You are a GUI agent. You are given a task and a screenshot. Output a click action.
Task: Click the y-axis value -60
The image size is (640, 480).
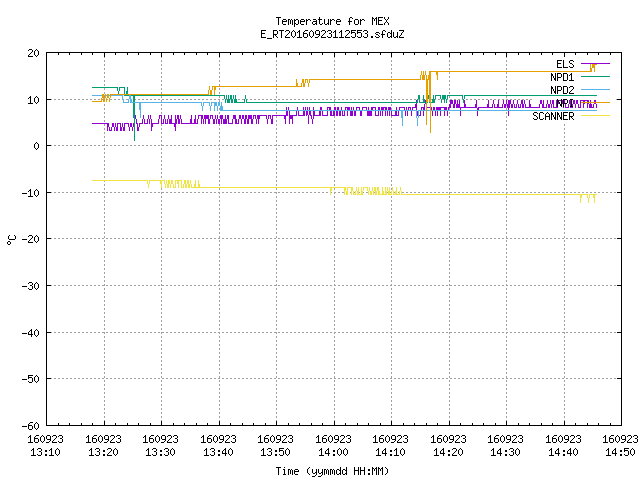point(31,426)
